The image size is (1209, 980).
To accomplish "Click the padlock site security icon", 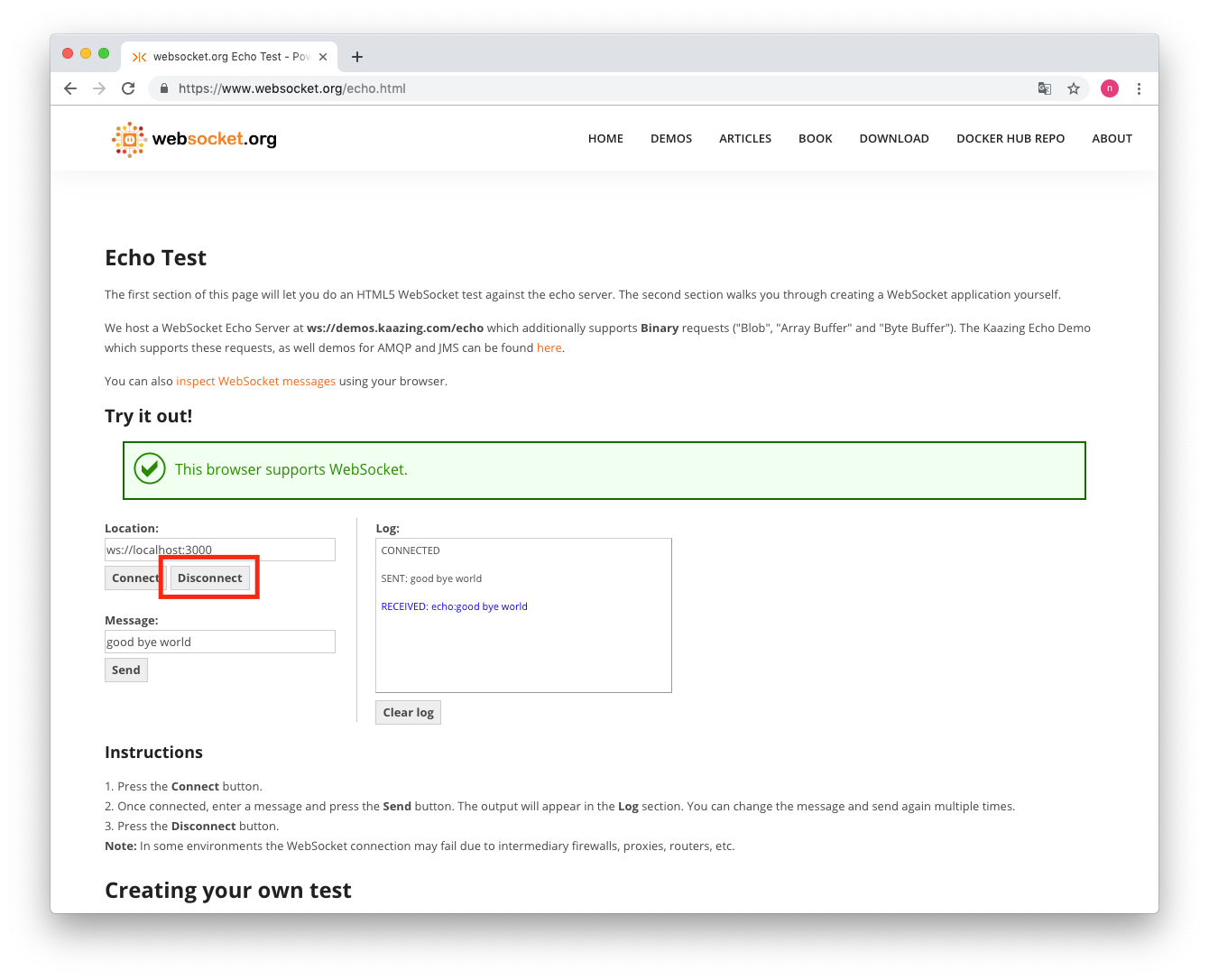I will 164,88.
